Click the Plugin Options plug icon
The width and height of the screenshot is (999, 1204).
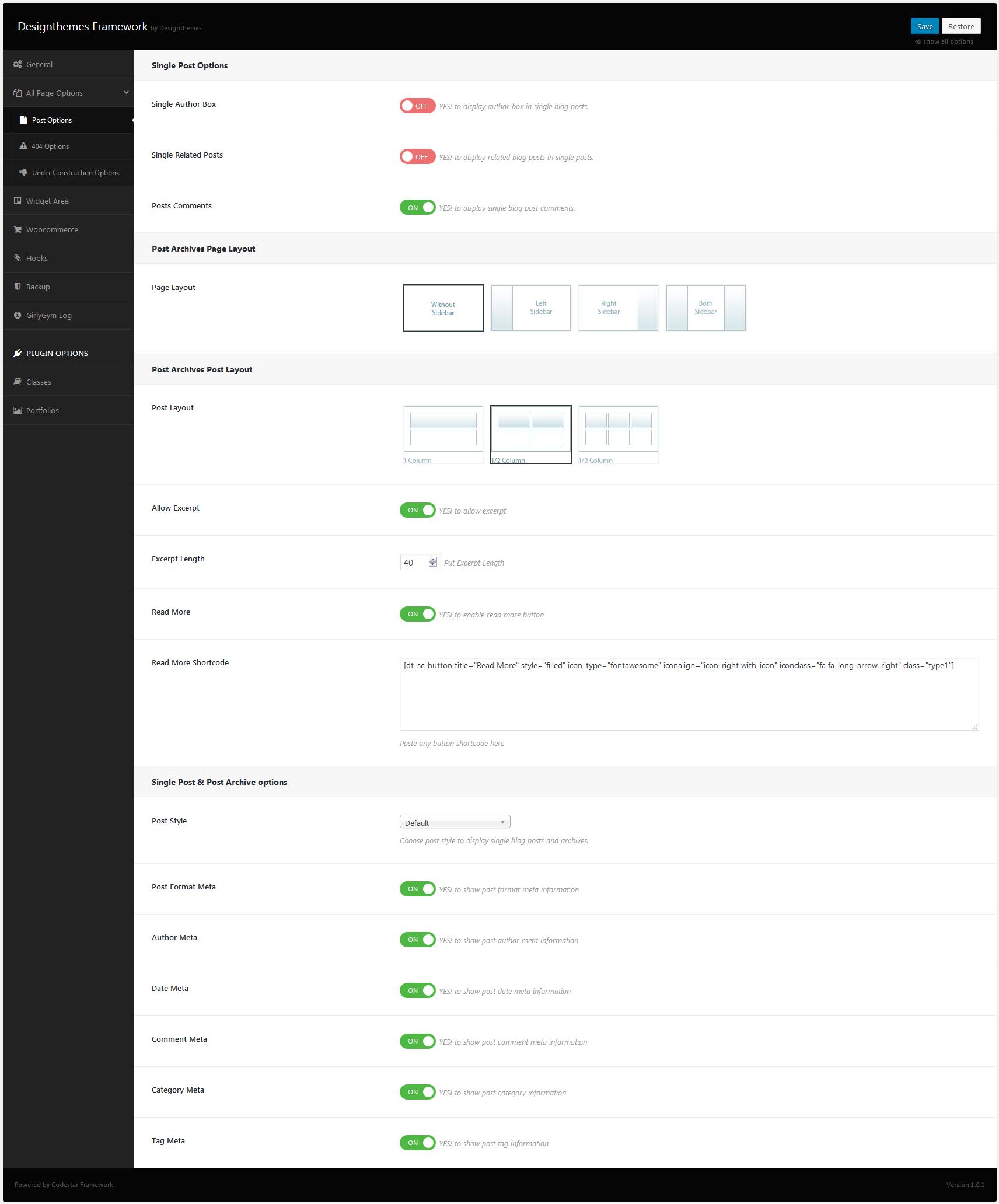(x=18, y=353)
